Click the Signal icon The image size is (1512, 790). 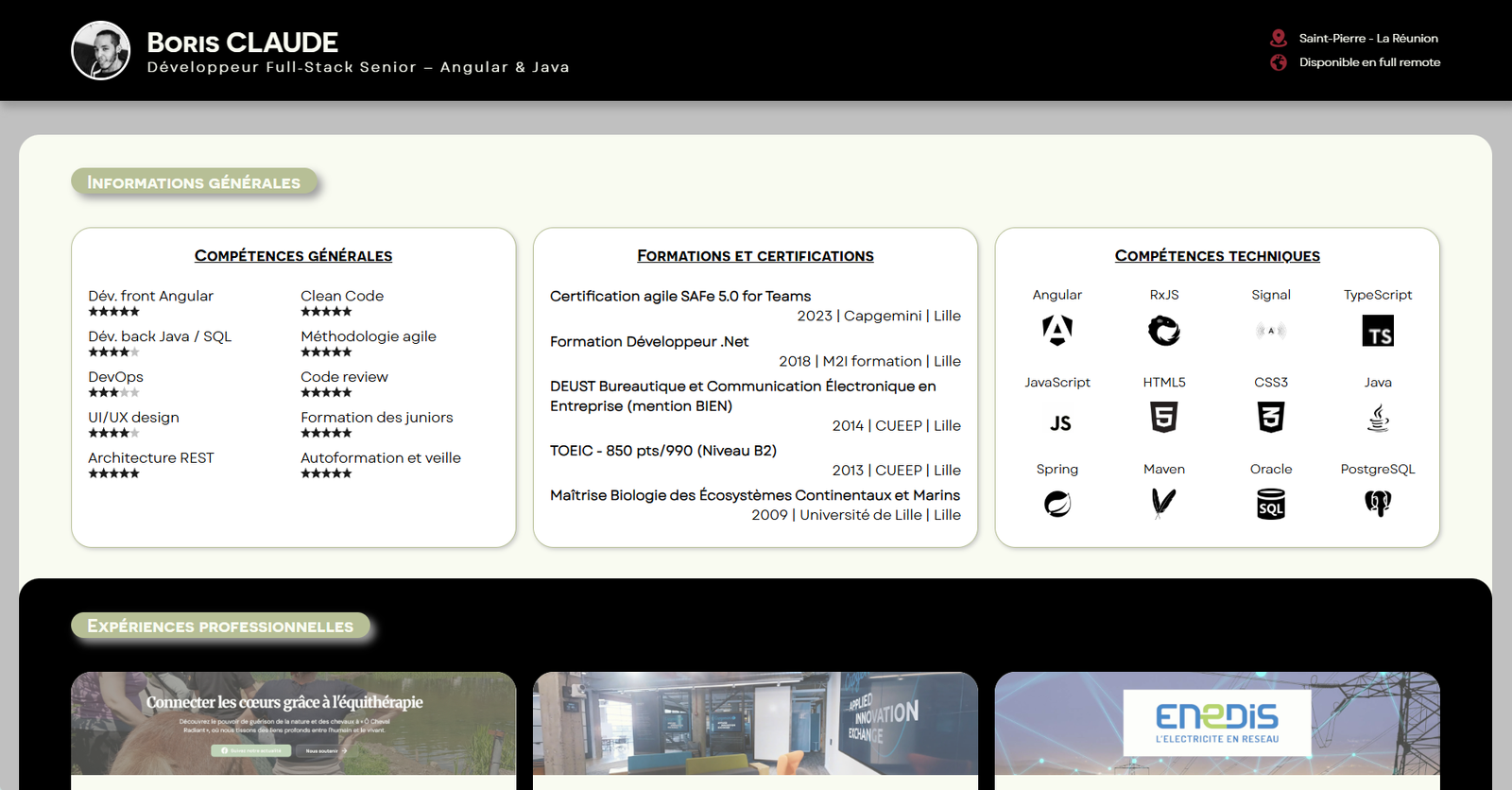(1271, 331)
